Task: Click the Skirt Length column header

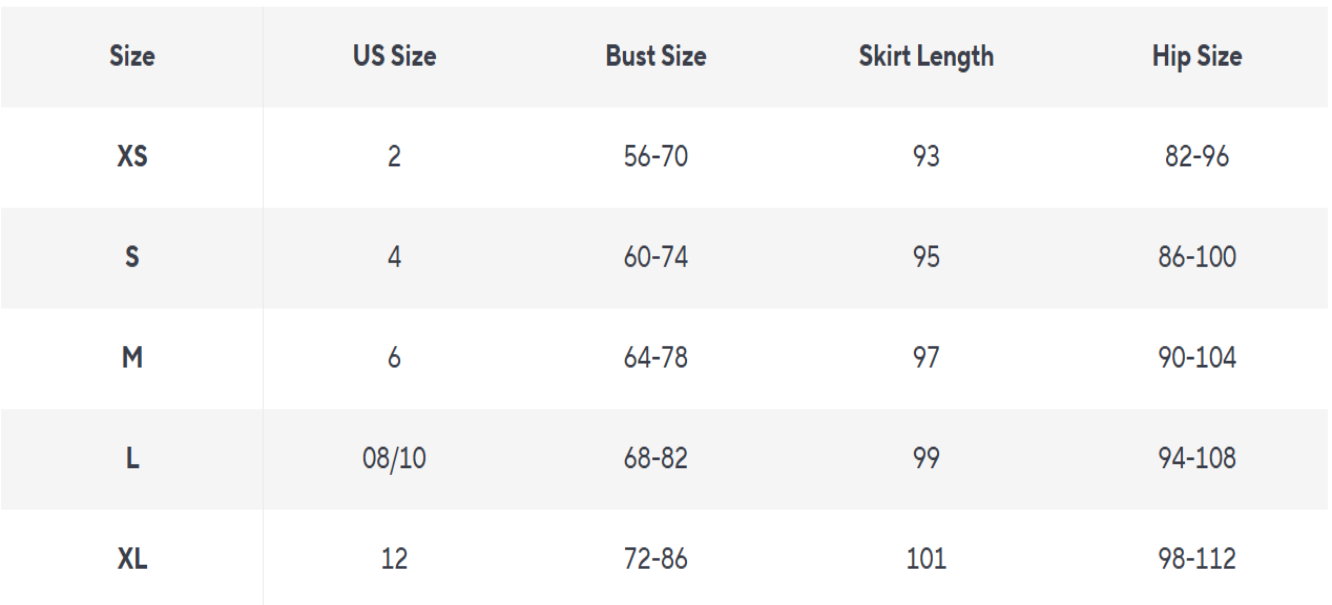Action: pos(926,56)
